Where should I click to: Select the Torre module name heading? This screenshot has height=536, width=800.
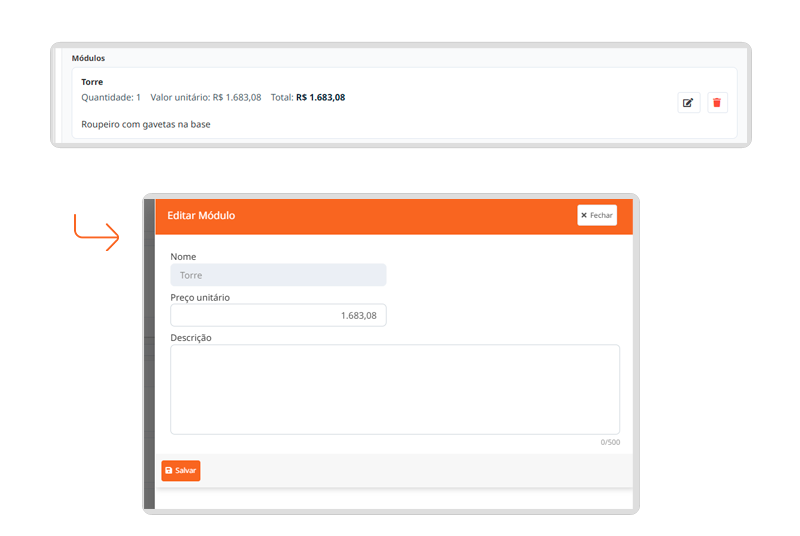tap(92, 82)
